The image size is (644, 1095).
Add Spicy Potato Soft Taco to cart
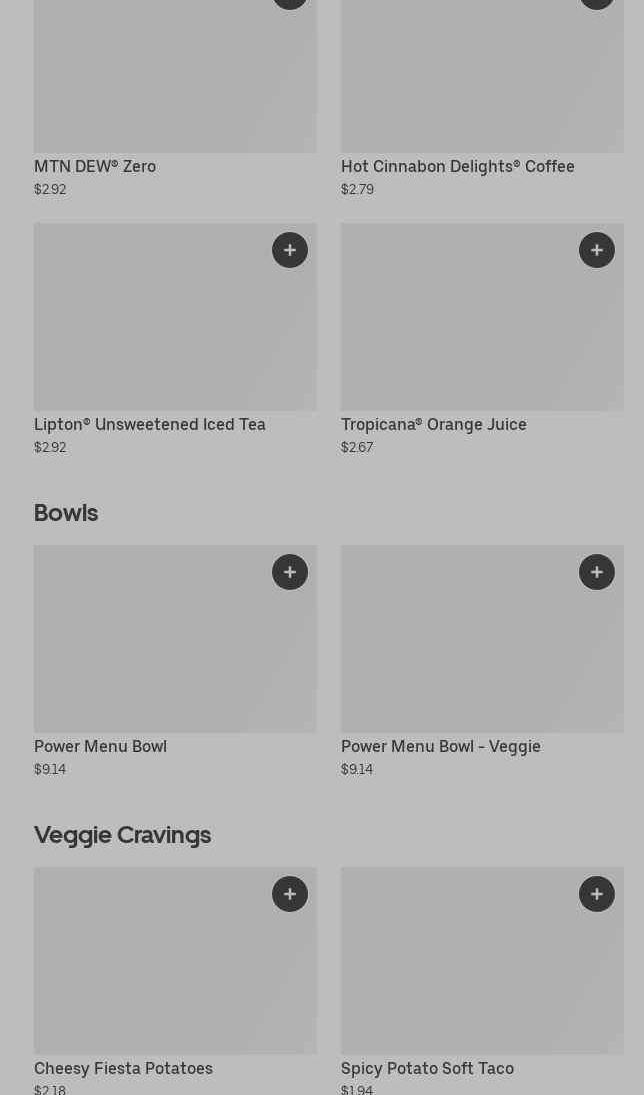(597, 894)
